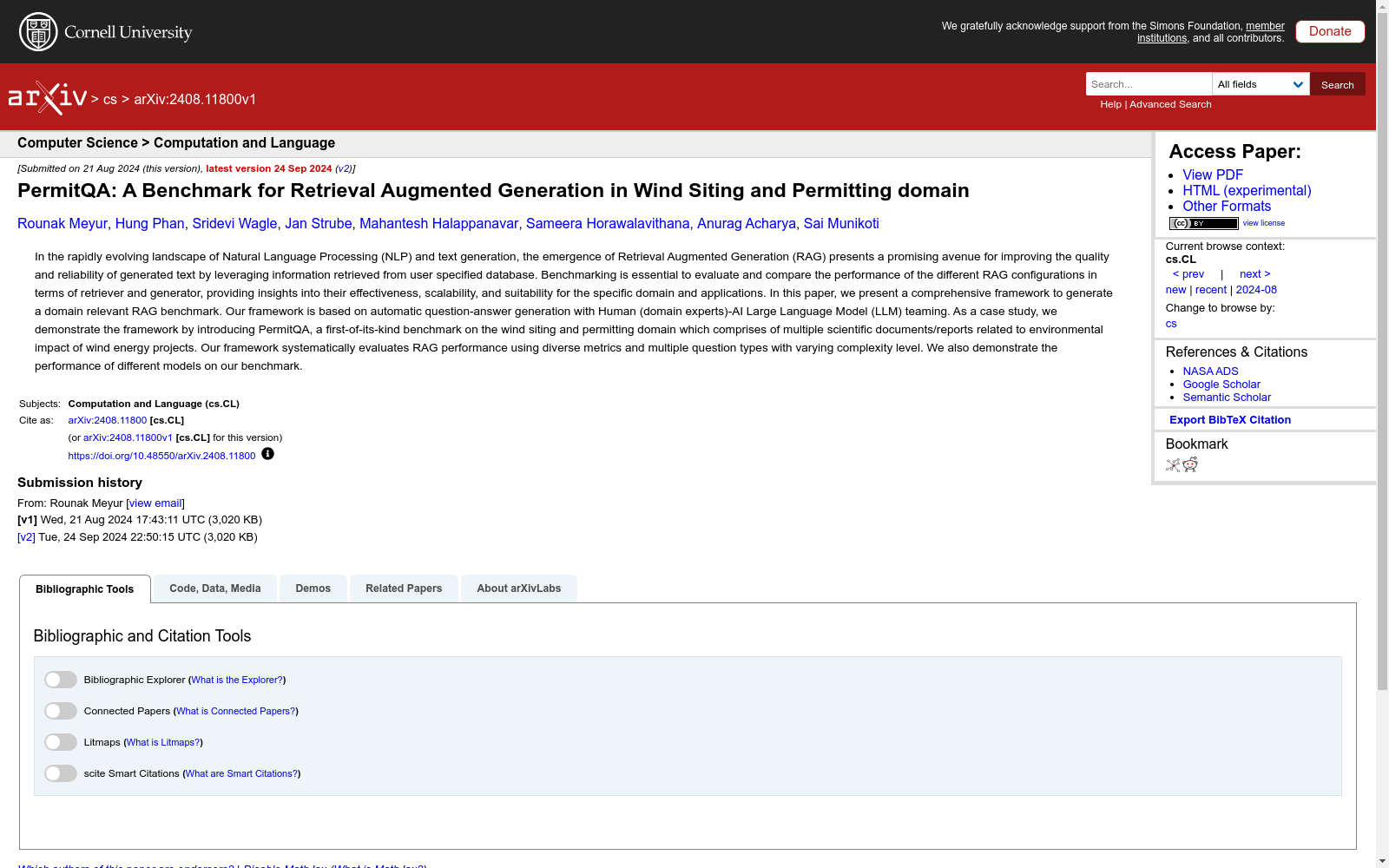Open author Anurag Acharya link

coord(747,224)
